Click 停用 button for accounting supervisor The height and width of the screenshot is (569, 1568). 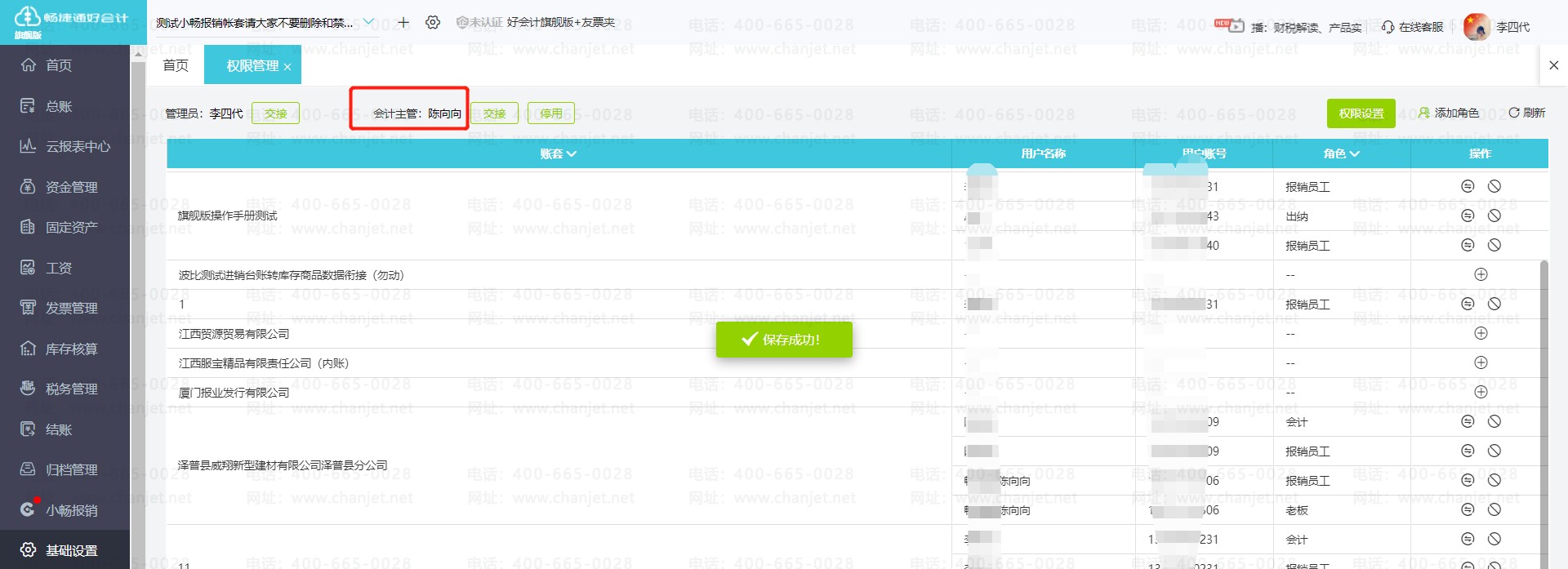pyautogui.click(x=550, y=113)
